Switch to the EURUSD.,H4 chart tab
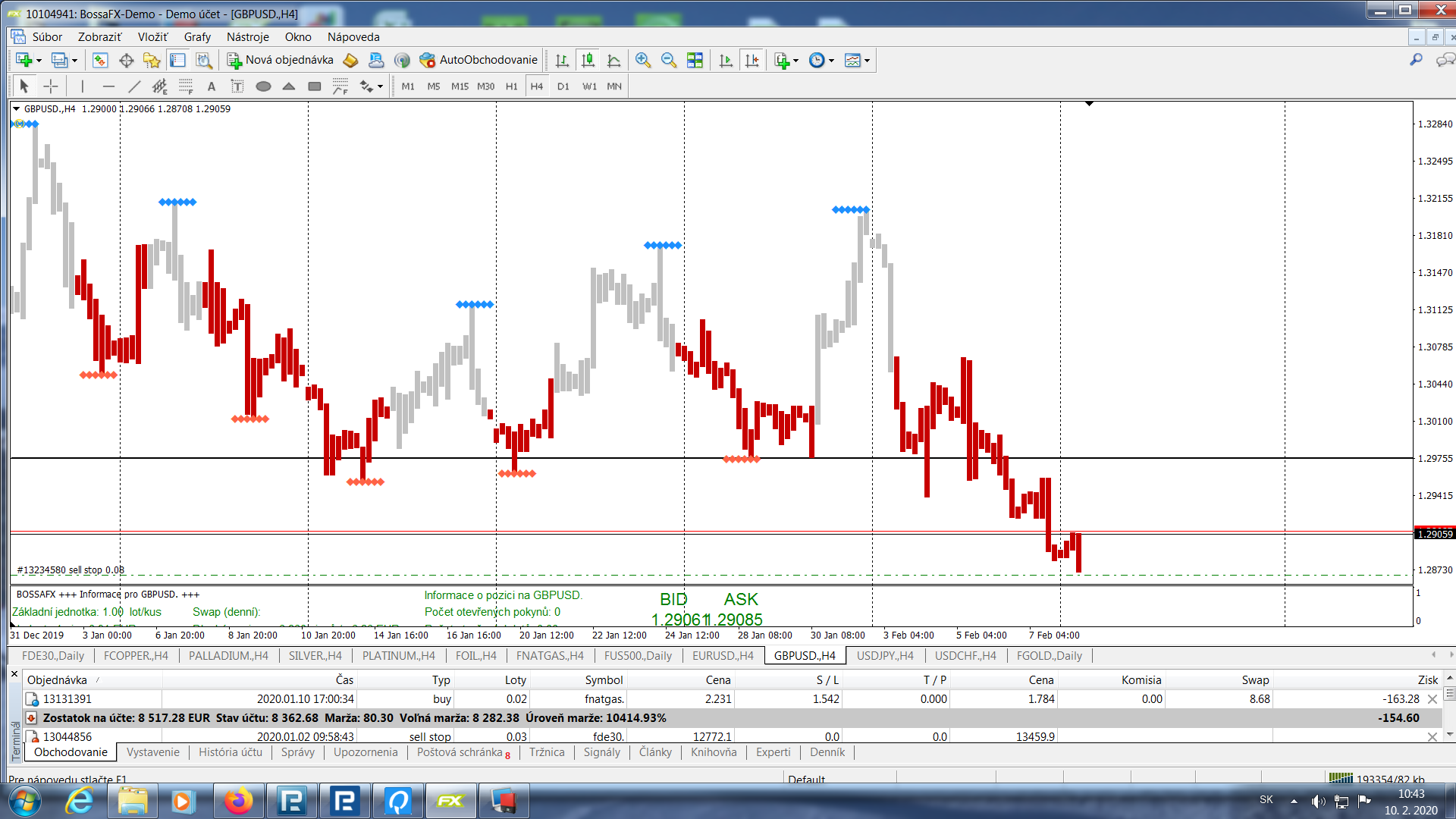The image size is (1456, 819). pos(722,656)
